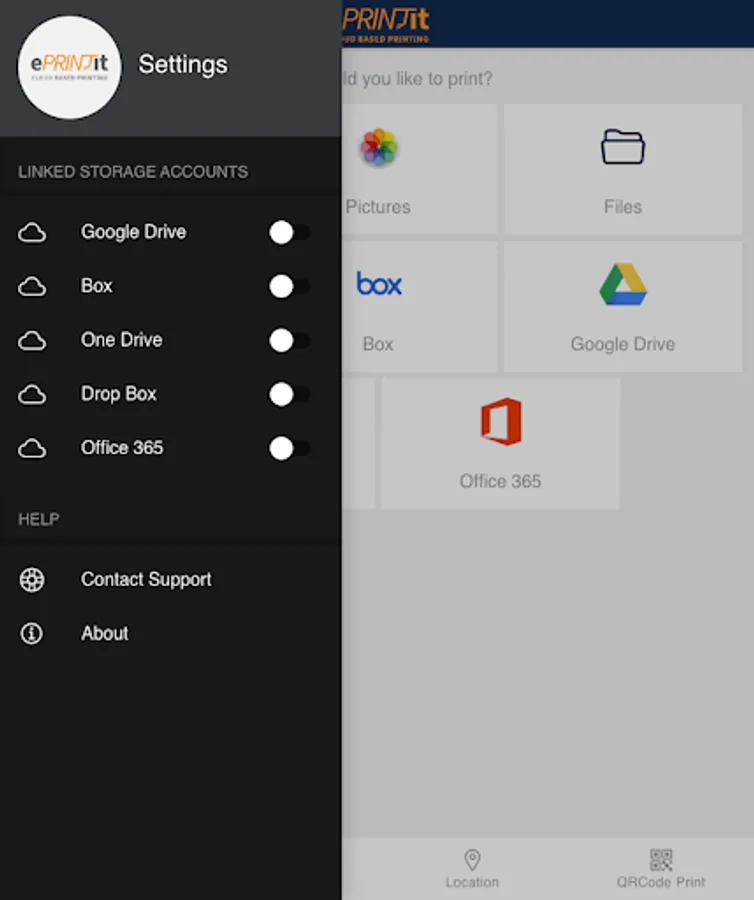Image resolution: width=754 pixels, height=900 pixels.
Task: Click the HELP section heading
Action: (38, 519)
